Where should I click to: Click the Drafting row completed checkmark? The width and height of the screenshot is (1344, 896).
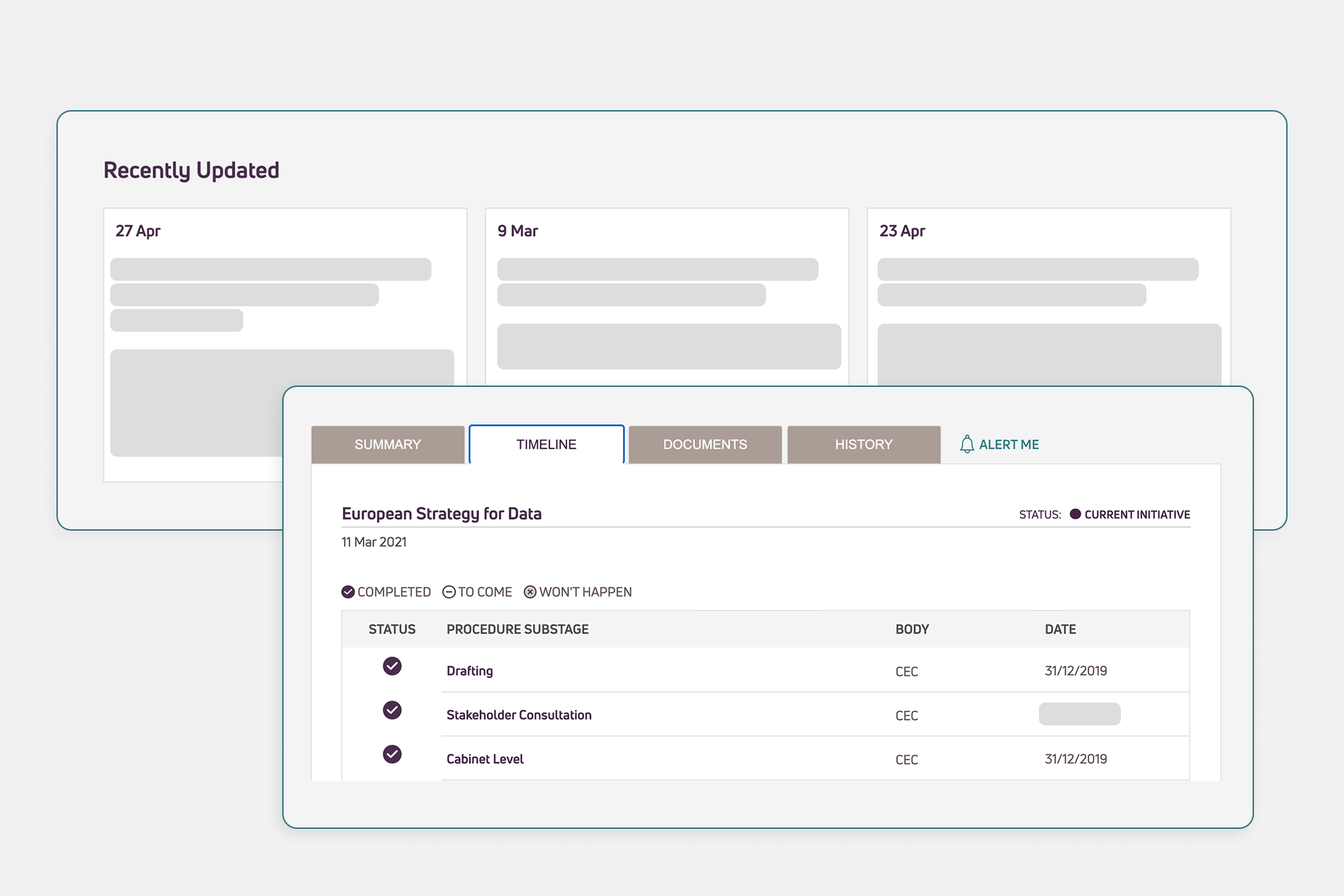pos(392,666)
